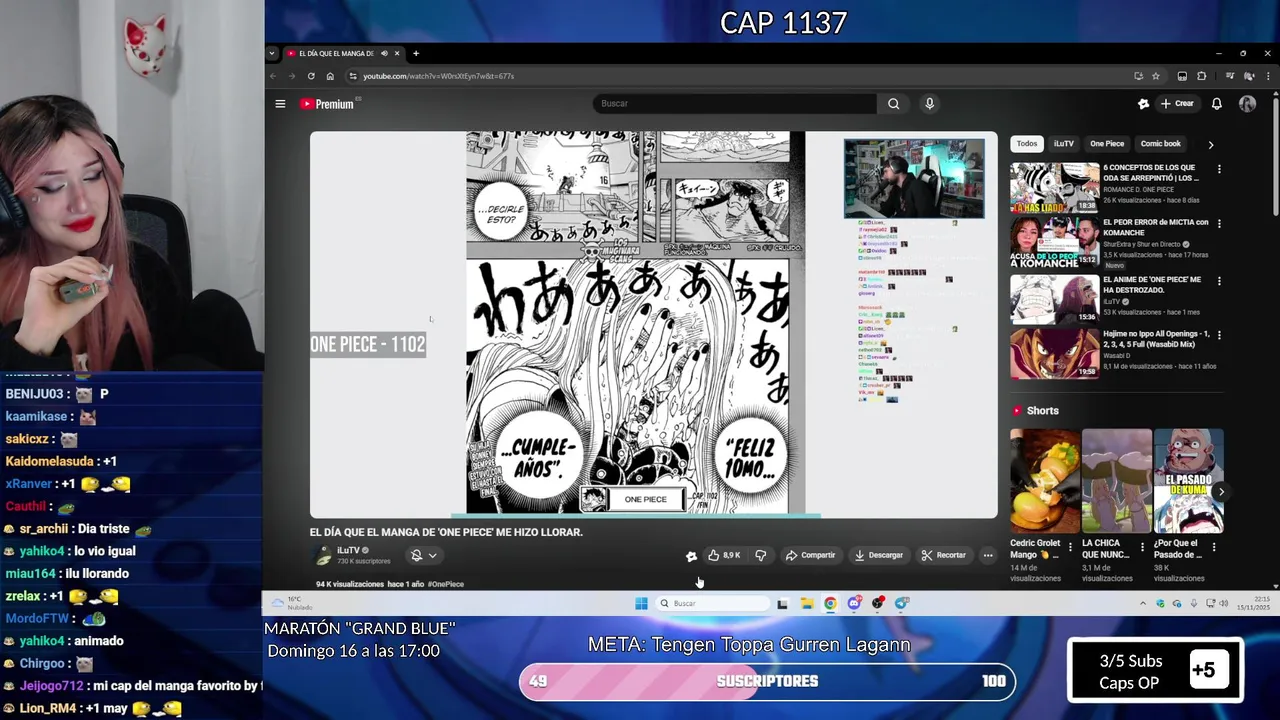
Task: Click Compartir to share video
Action: pos(810,555)
